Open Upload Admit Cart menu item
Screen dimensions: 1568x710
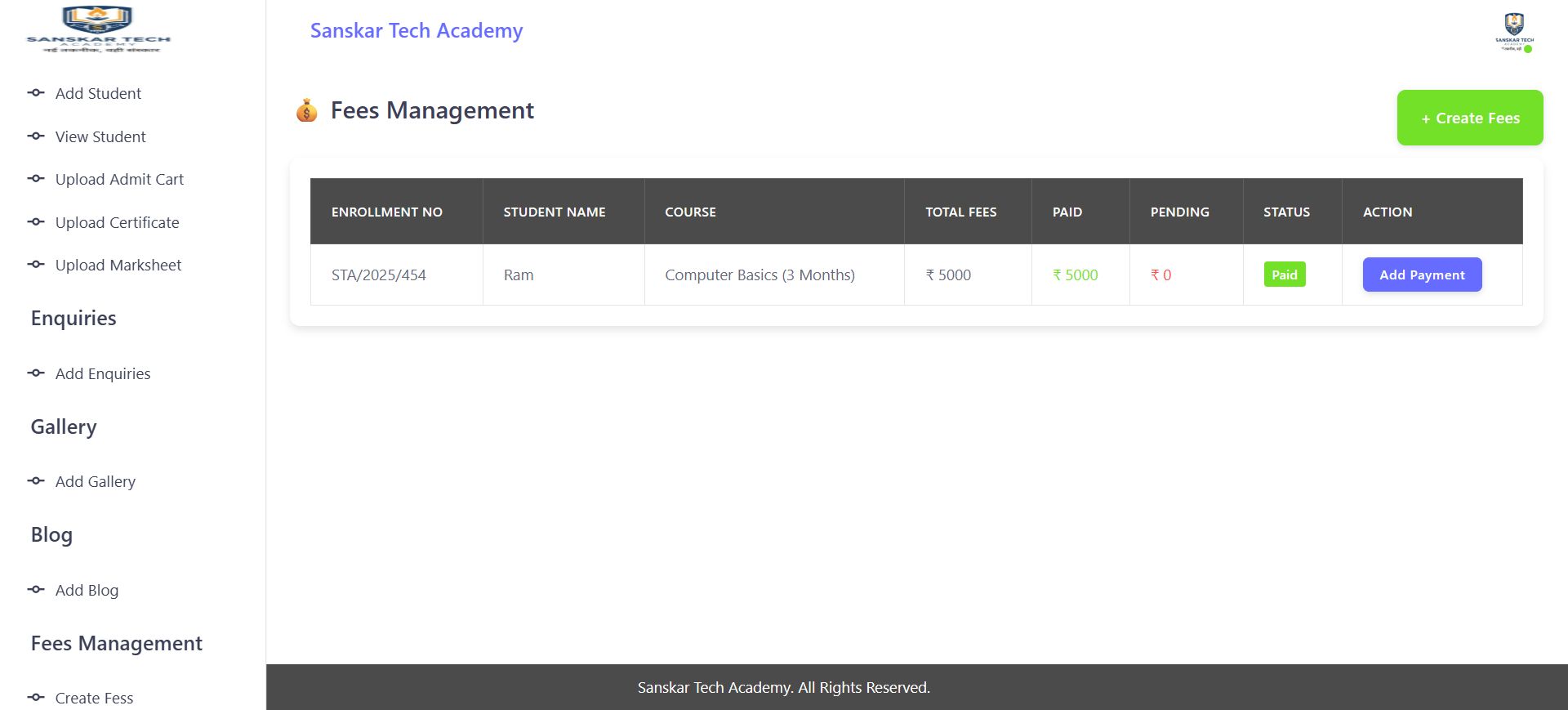[119, 179]
